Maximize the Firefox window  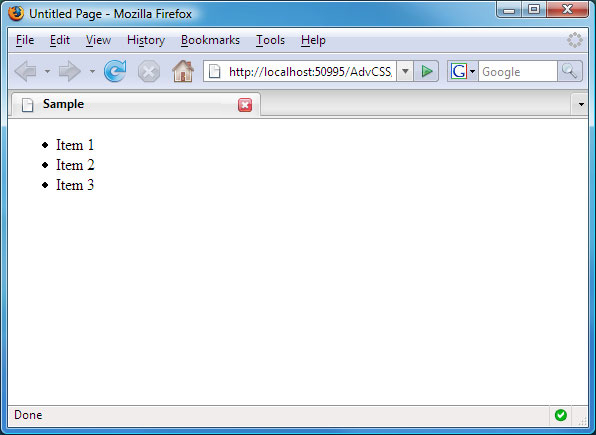pos(534,10)
